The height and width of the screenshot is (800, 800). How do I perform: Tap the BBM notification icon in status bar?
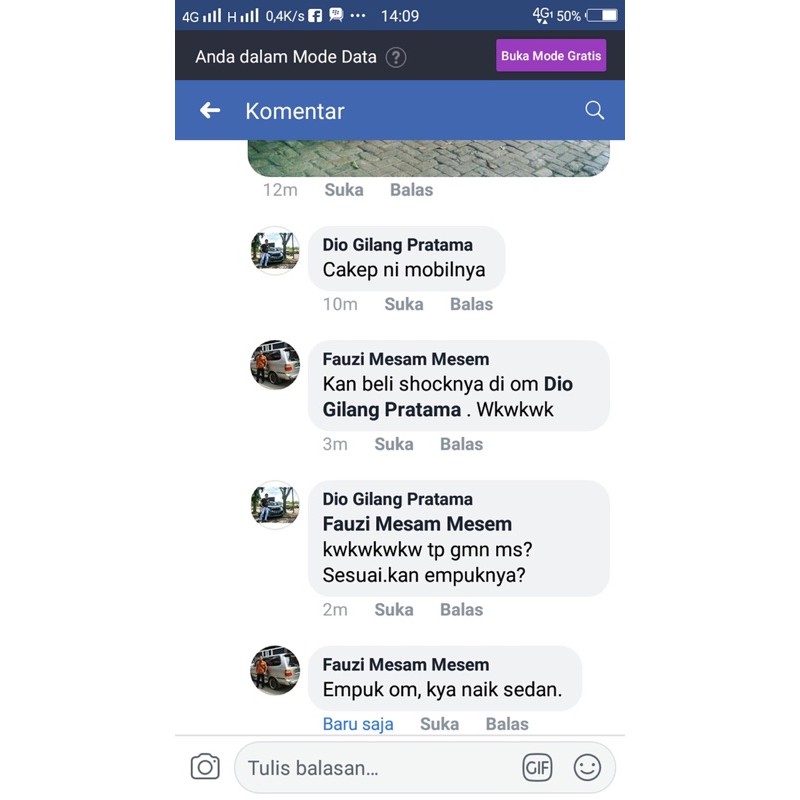(336, 15)
